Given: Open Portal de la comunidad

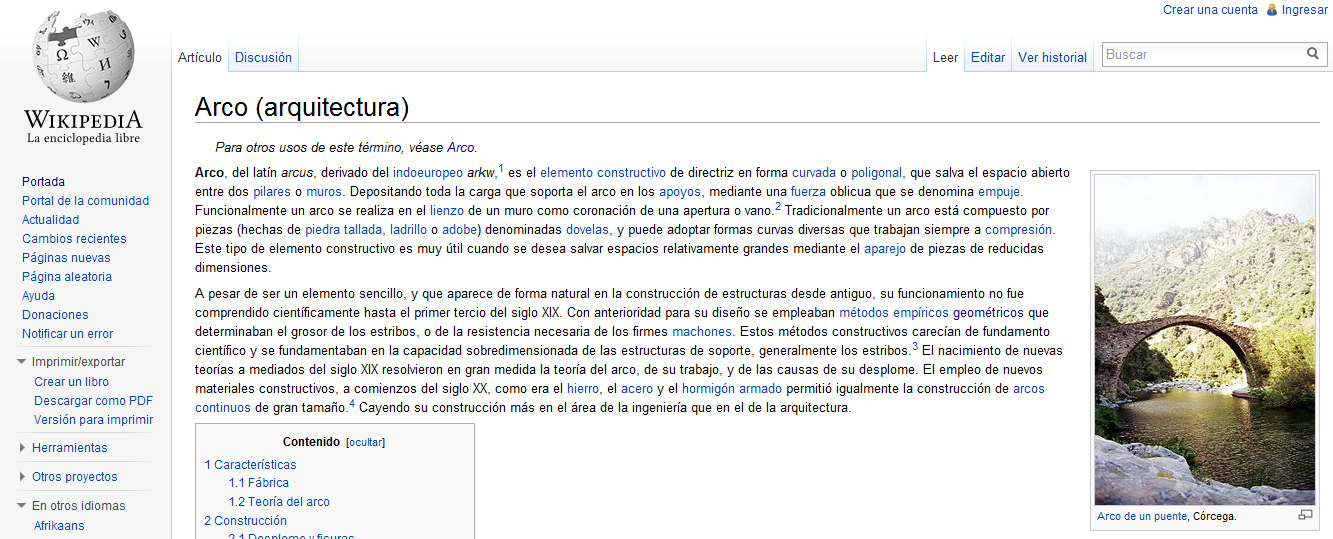Looking at the screenshot, I should coord(85,201).
